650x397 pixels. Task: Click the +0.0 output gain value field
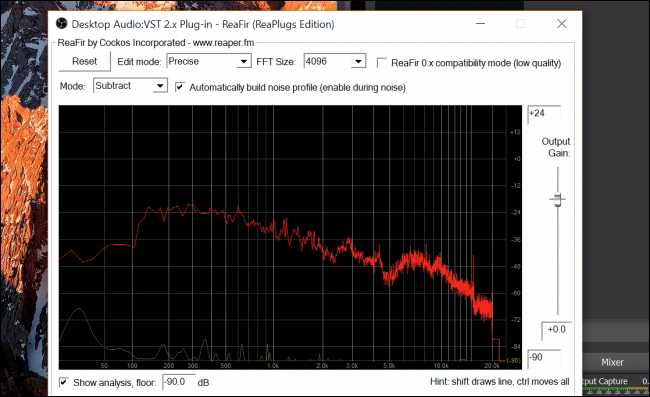pyautogui.click(x=556, y=330)
